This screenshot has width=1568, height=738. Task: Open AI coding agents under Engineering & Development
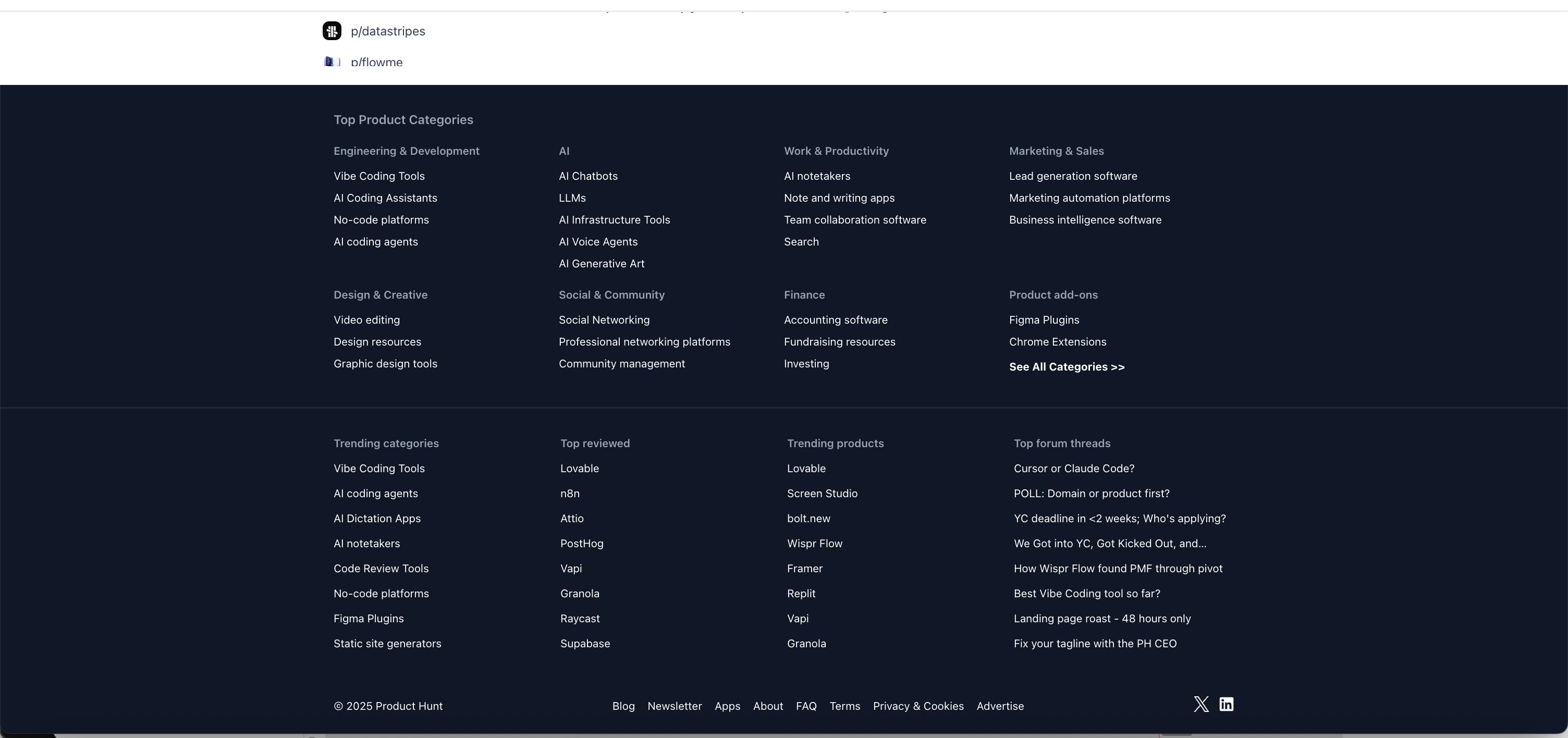(375, 241)
